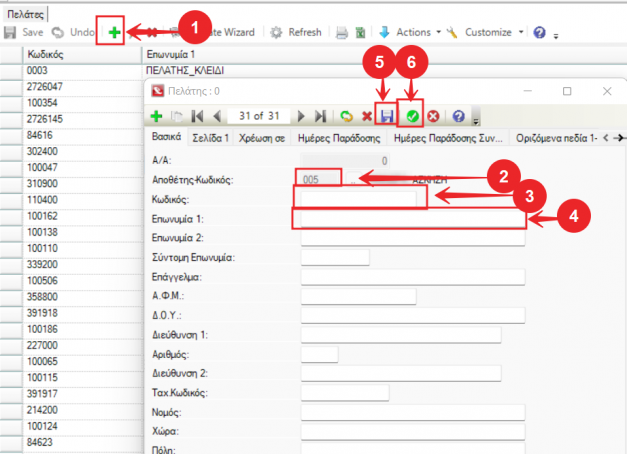Click the floppy save icon in Πελάτης toolbar
The image size is (627, 454).
pyautogui.click(x=386, y=116)
